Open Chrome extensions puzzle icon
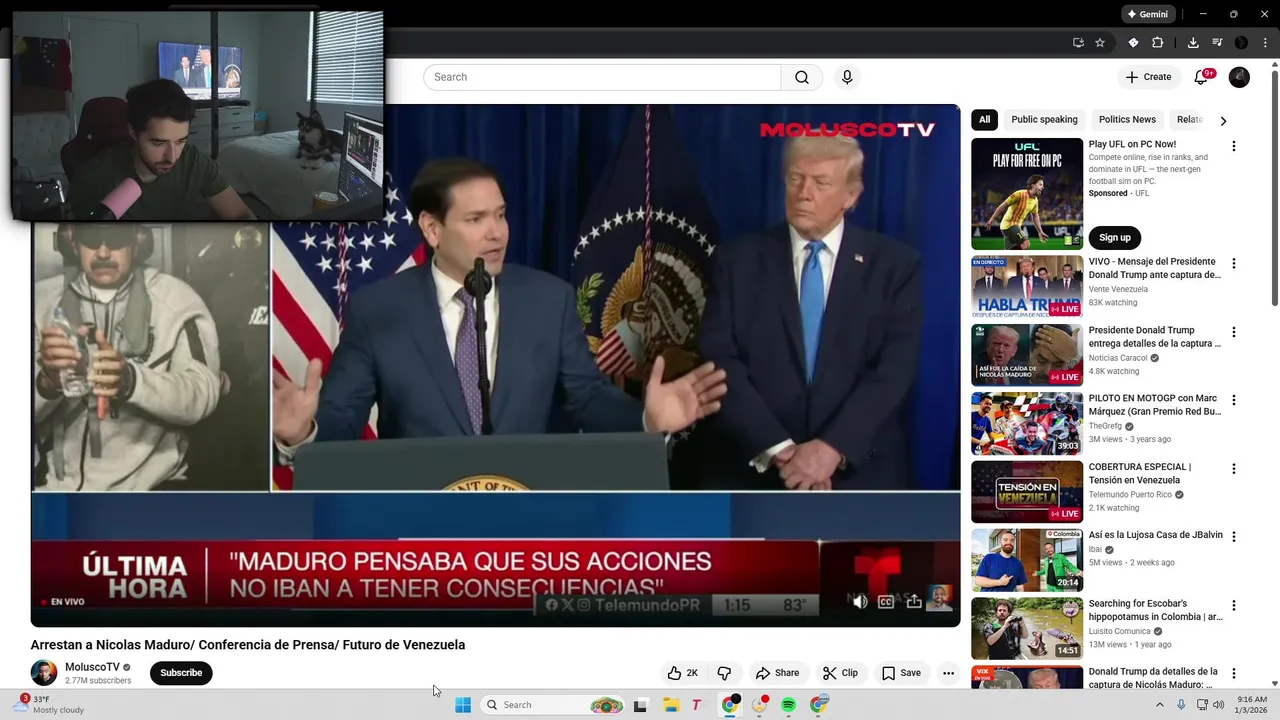This screenshot has height=720, width=1280. pos(1158,43)
